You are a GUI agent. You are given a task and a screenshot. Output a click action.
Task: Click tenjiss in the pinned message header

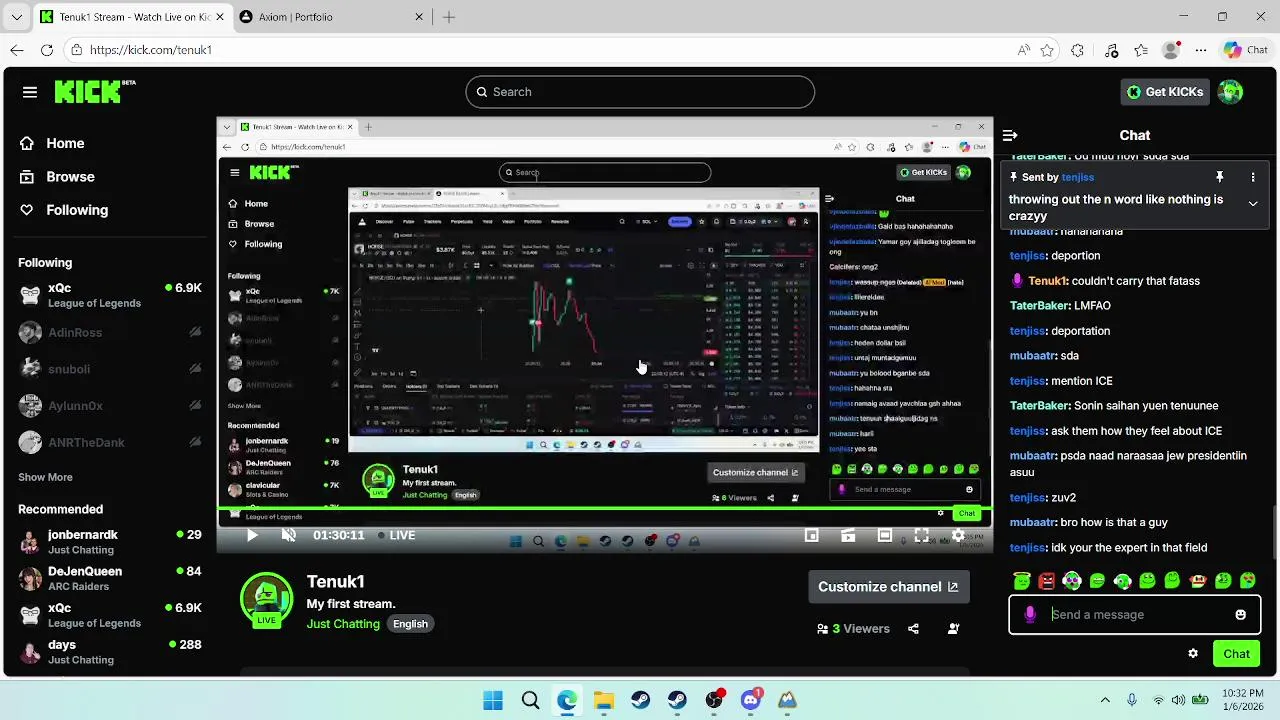click(1077, 177)
